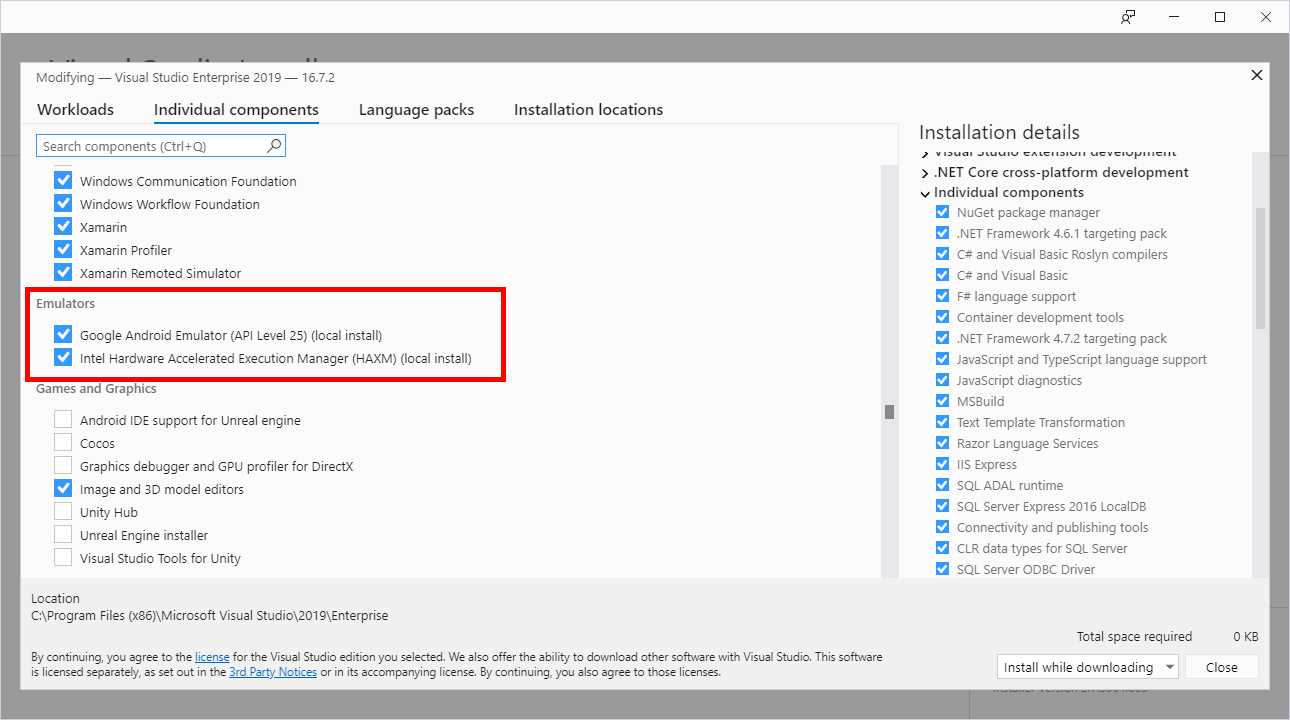
Task: Click the 3rd Party Notices link
Action: pyautogui.click(x=272, y=671)
